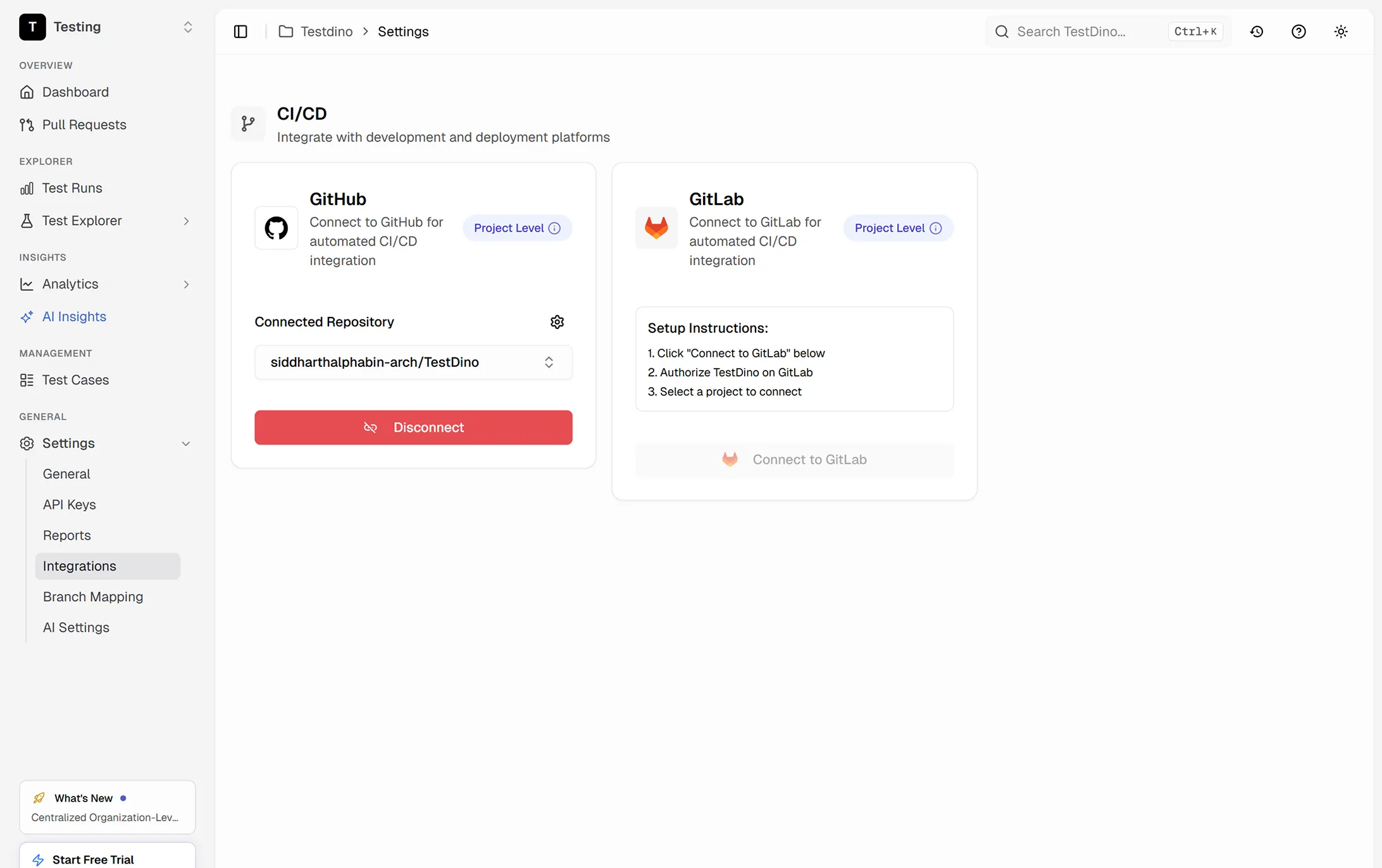Viewport: 1382px width, 868px height.
Task: Toggle the sidebar panel icon
Action: [240, 32]
